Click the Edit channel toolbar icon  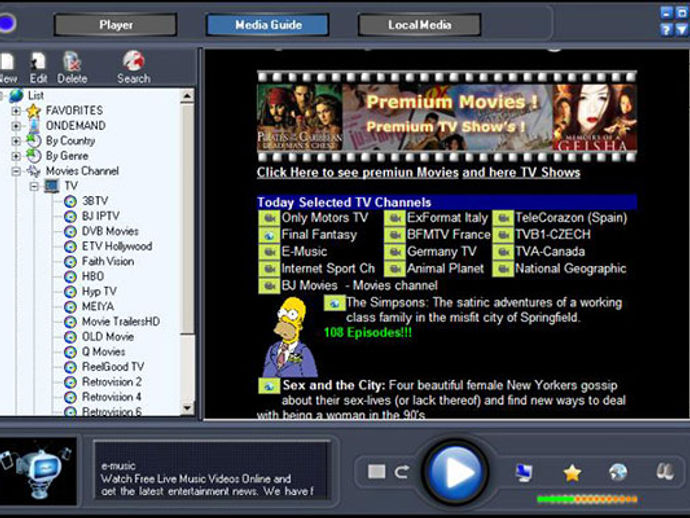[x=38, y=68]
